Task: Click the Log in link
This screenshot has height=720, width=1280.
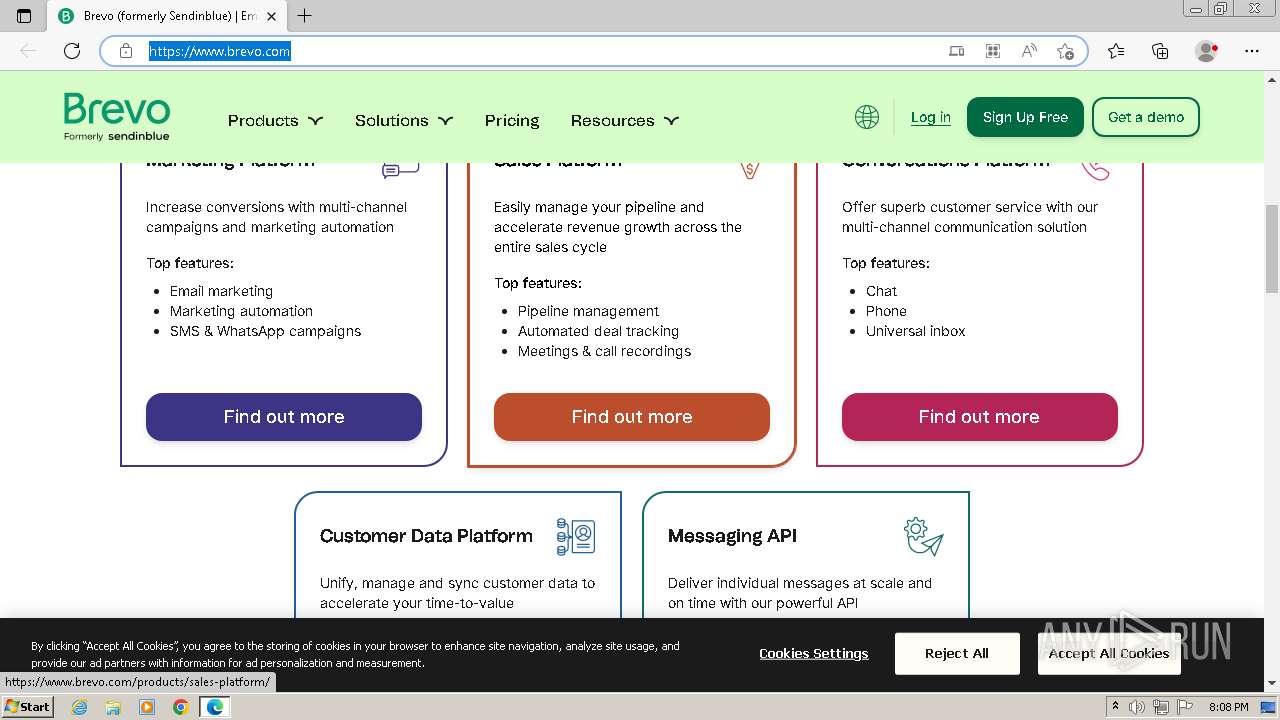Action: click(930, 117)
